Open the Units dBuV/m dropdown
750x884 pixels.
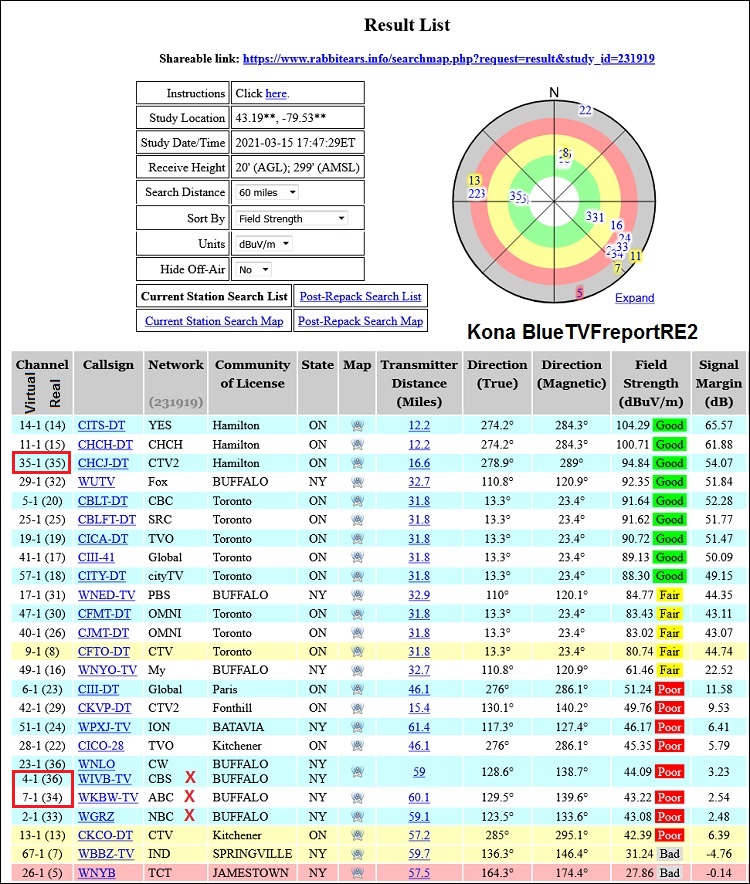264,244
